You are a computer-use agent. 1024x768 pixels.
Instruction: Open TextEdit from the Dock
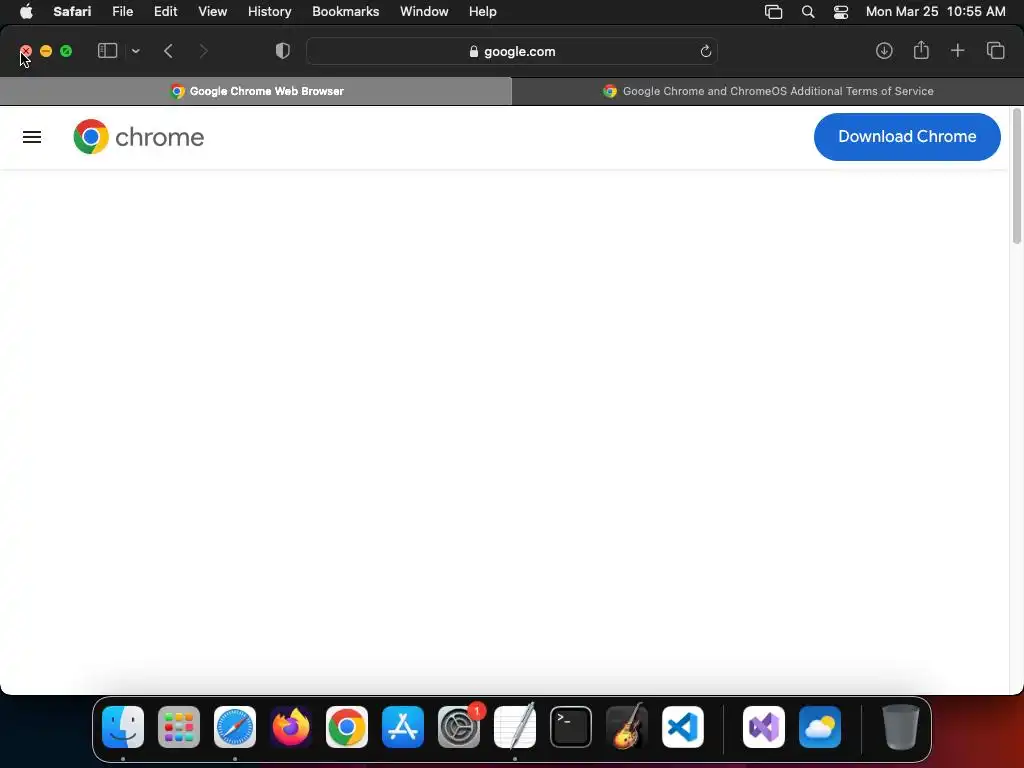[515, 727]
